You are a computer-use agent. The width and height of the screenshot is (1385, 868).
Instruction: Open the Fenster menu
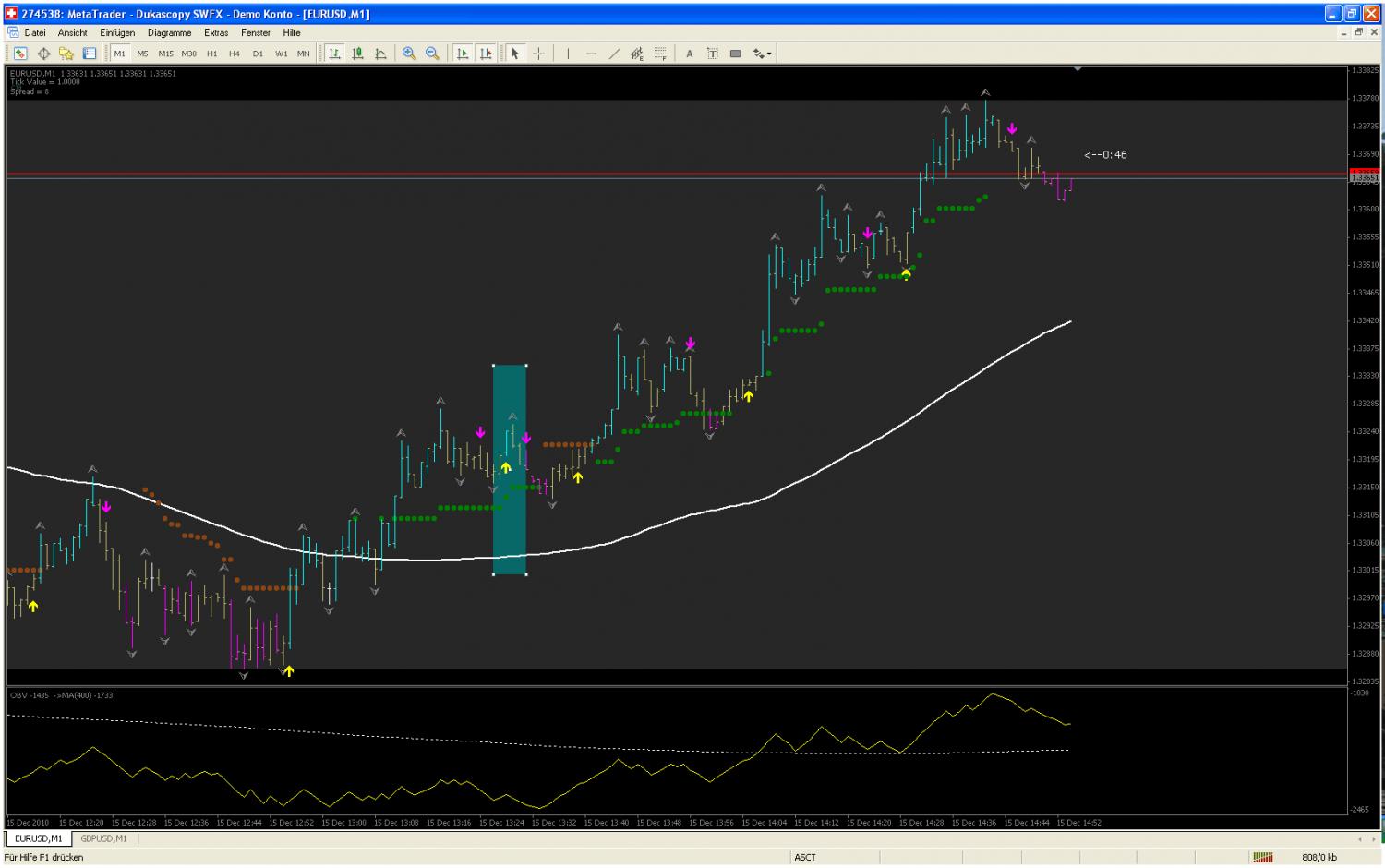256,32
